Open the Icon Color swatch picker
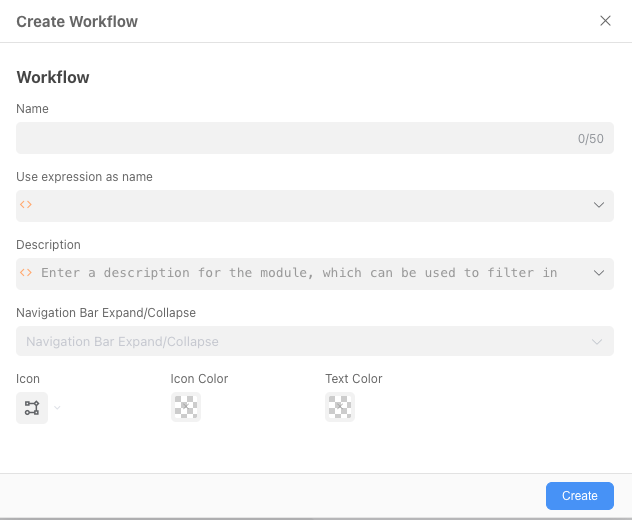The width and height of the screenshot is (632, 520). point(186,407)
